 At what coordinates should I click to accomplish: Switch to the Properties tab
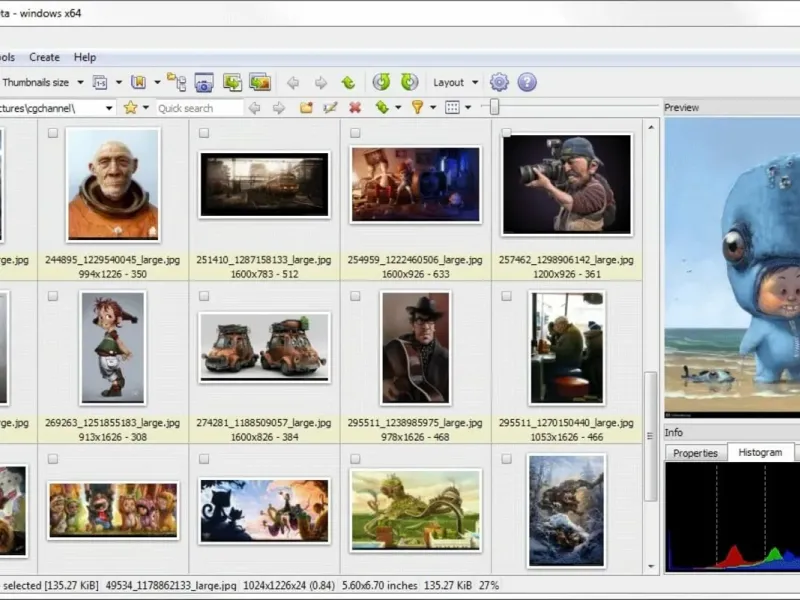pos(695,453)
